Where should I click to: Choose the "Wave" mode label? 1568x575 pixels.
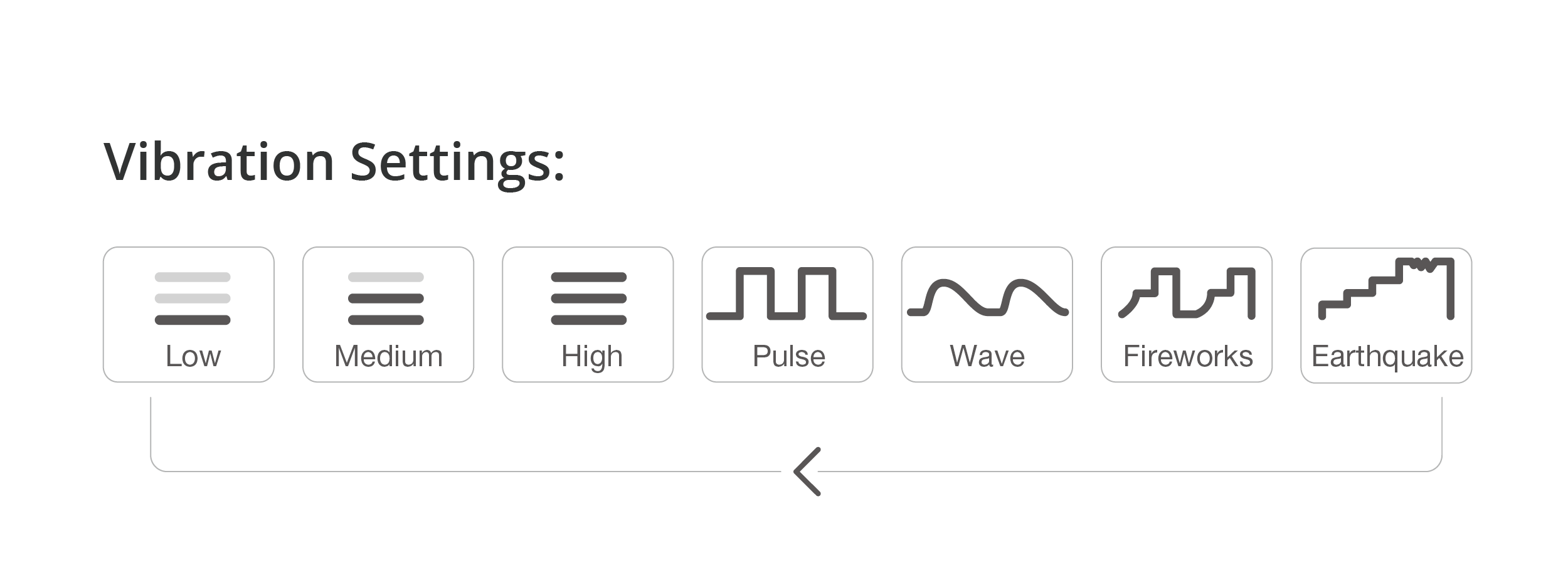point(987,356)
